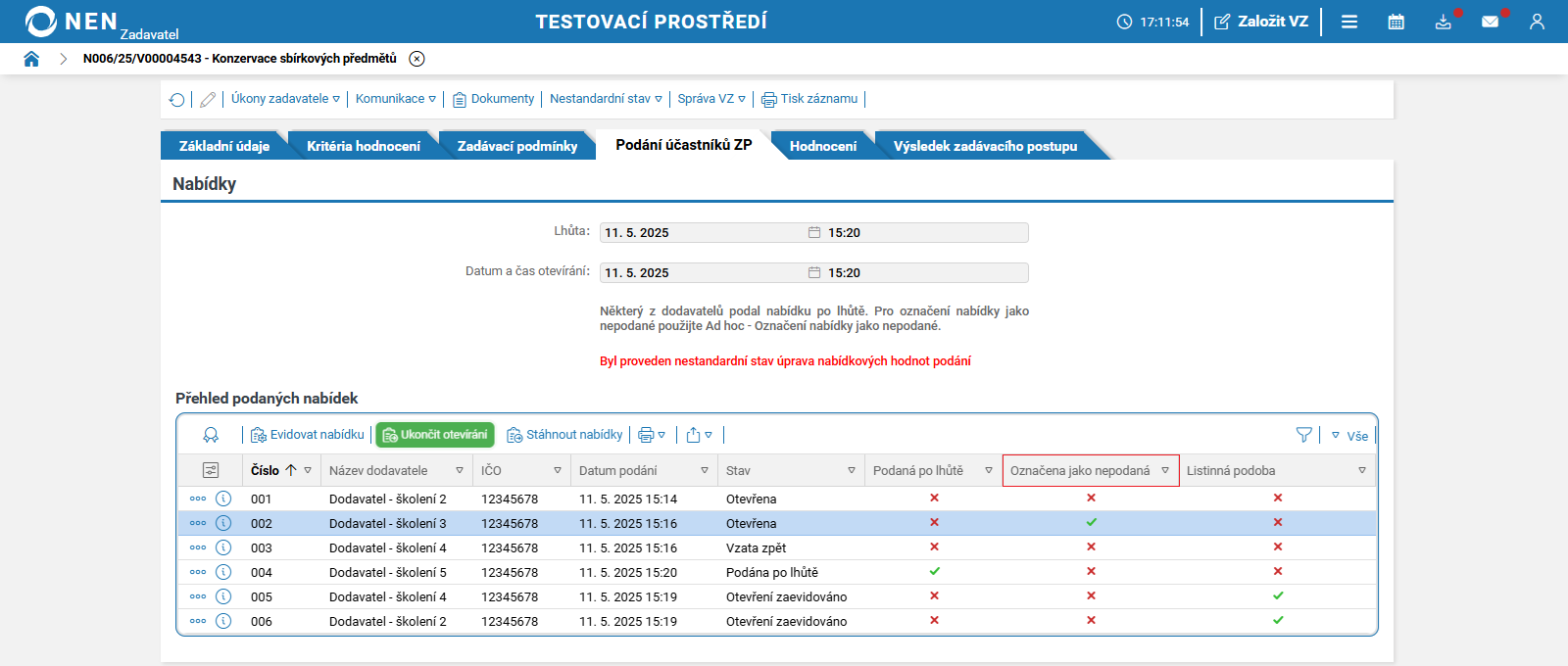This screenshot has height=666, width=1568.
Task: Open info details for row 002
Action: (x=223, y=523)
